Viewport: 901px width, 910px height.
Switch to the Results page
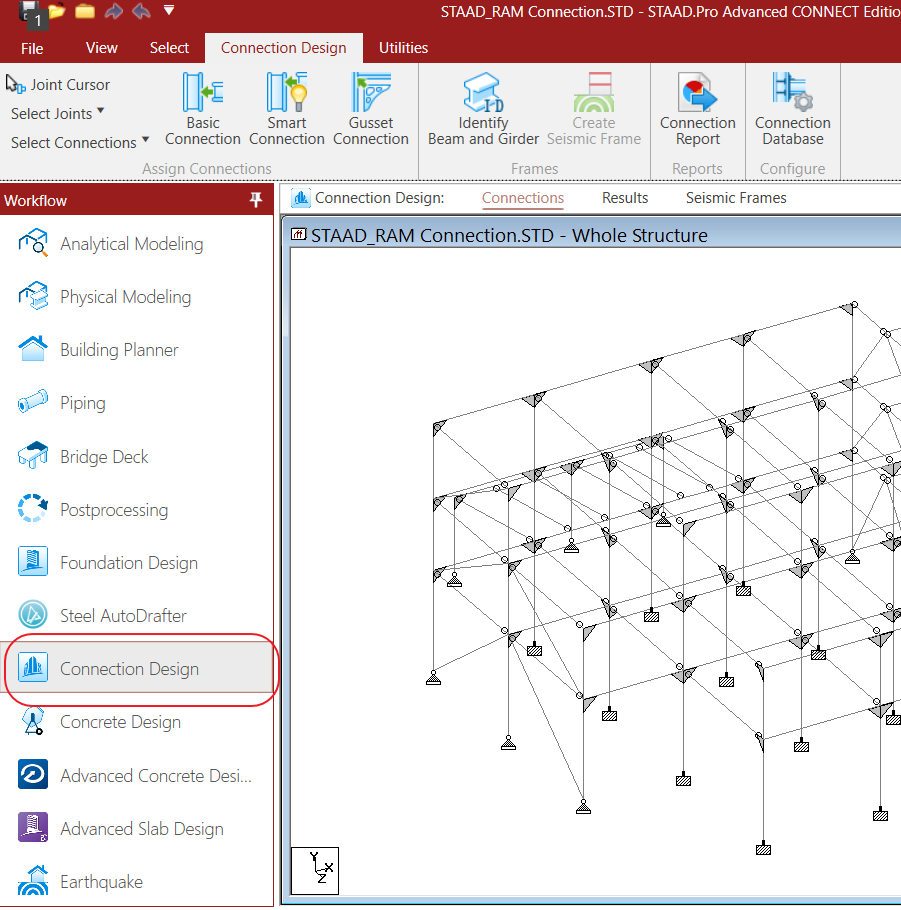(x=625, y=198)
